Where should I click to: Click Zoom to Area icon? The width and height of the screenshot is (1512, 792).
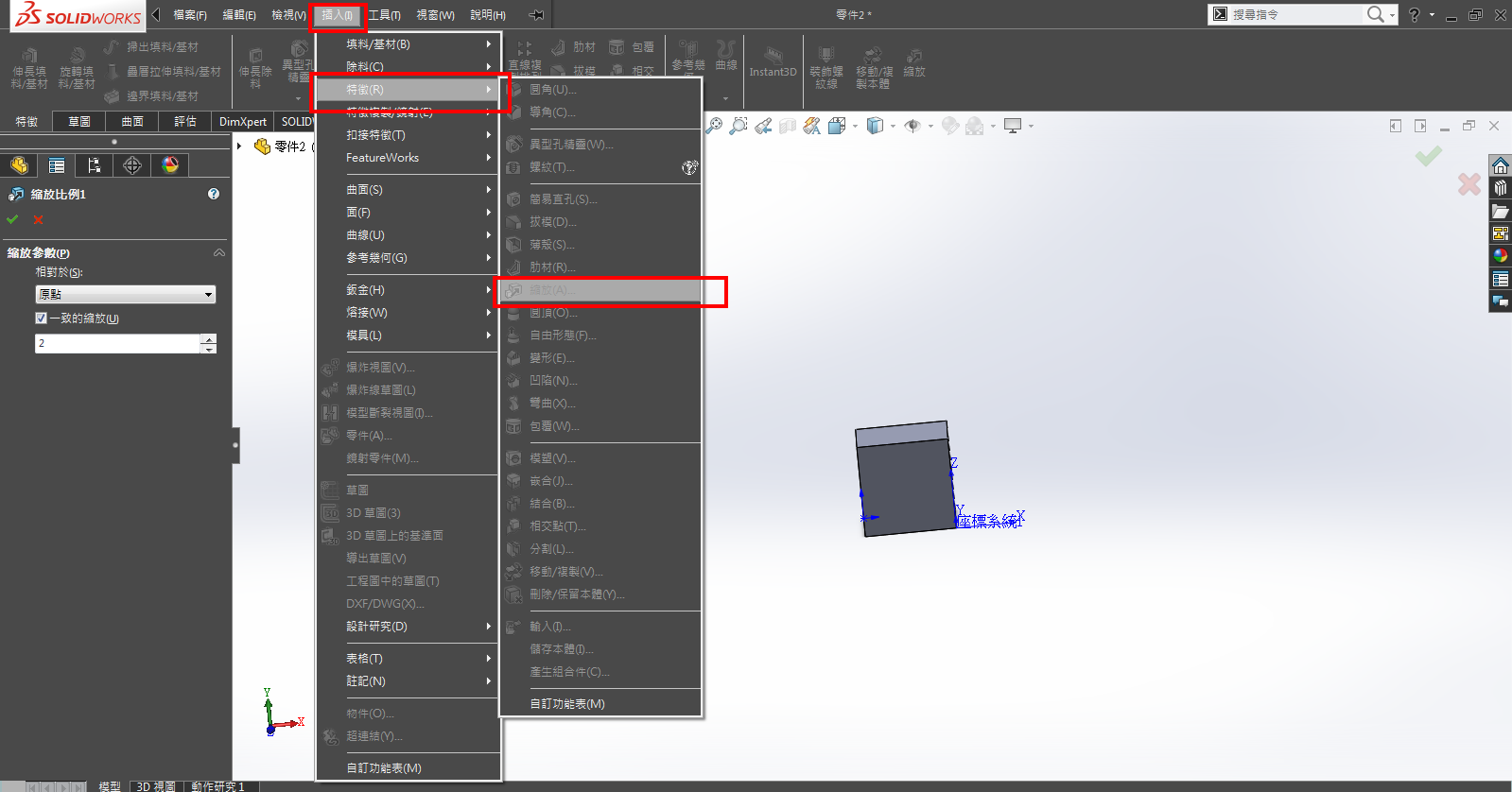click(x=739, y=126)
